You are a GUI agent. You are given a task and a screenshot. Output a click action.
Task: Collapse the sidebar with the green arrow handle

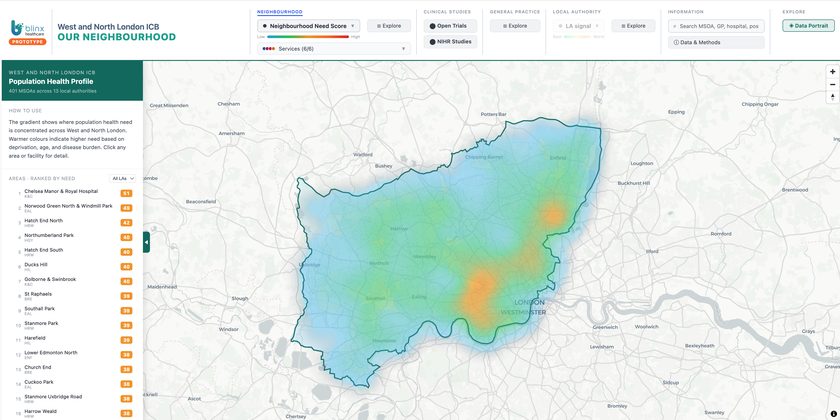point(146,242)
